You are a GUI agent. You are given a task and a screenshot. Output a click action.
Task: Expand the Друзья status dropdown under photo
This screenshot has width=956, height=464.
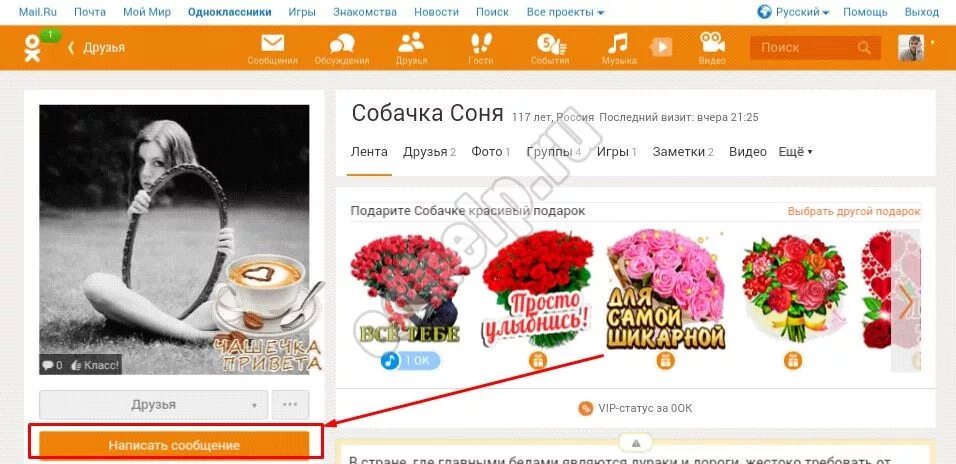tap(154, 405)
